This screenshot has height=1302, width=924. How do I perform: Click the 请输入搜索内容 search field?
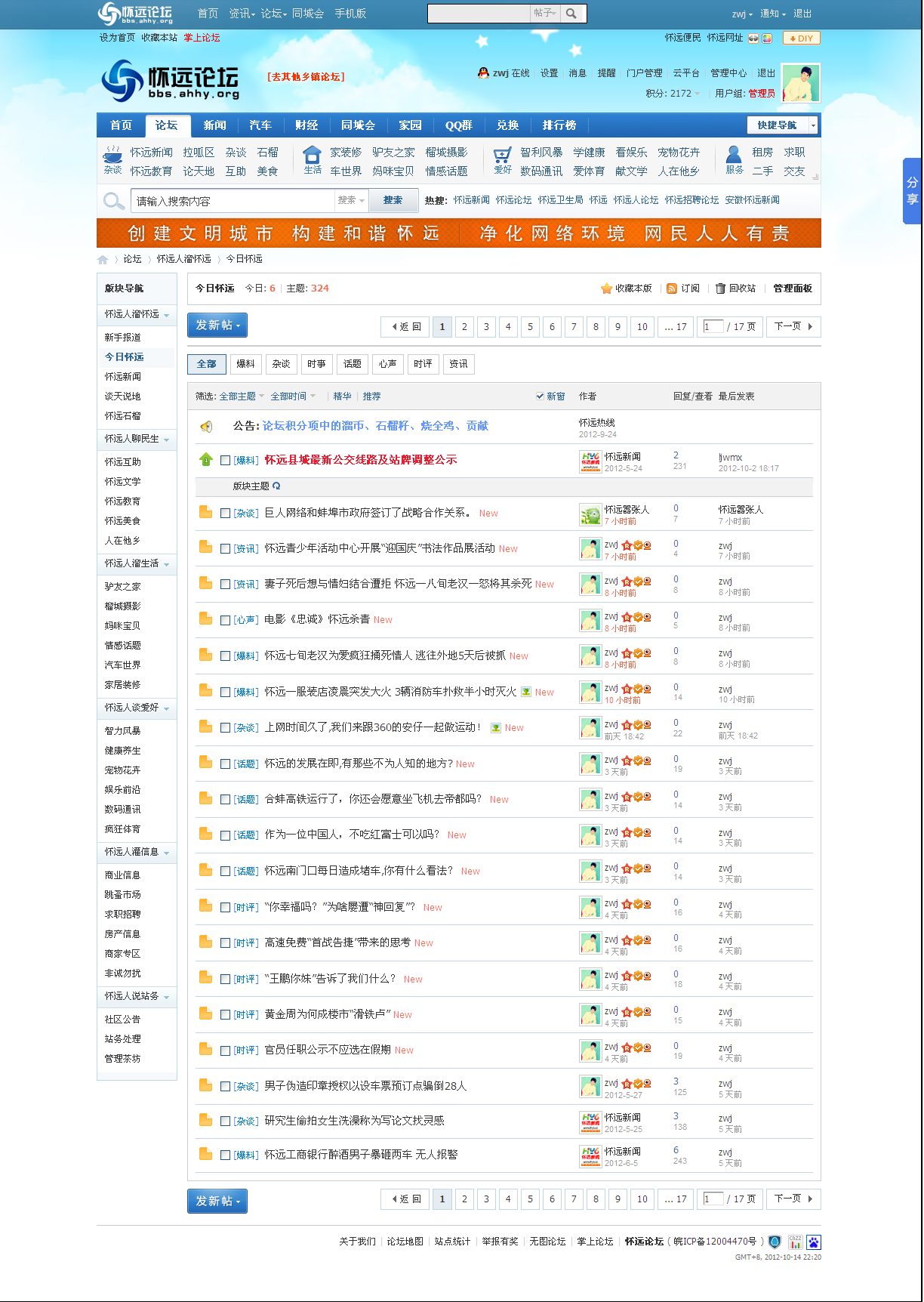[x=233, y=201]
